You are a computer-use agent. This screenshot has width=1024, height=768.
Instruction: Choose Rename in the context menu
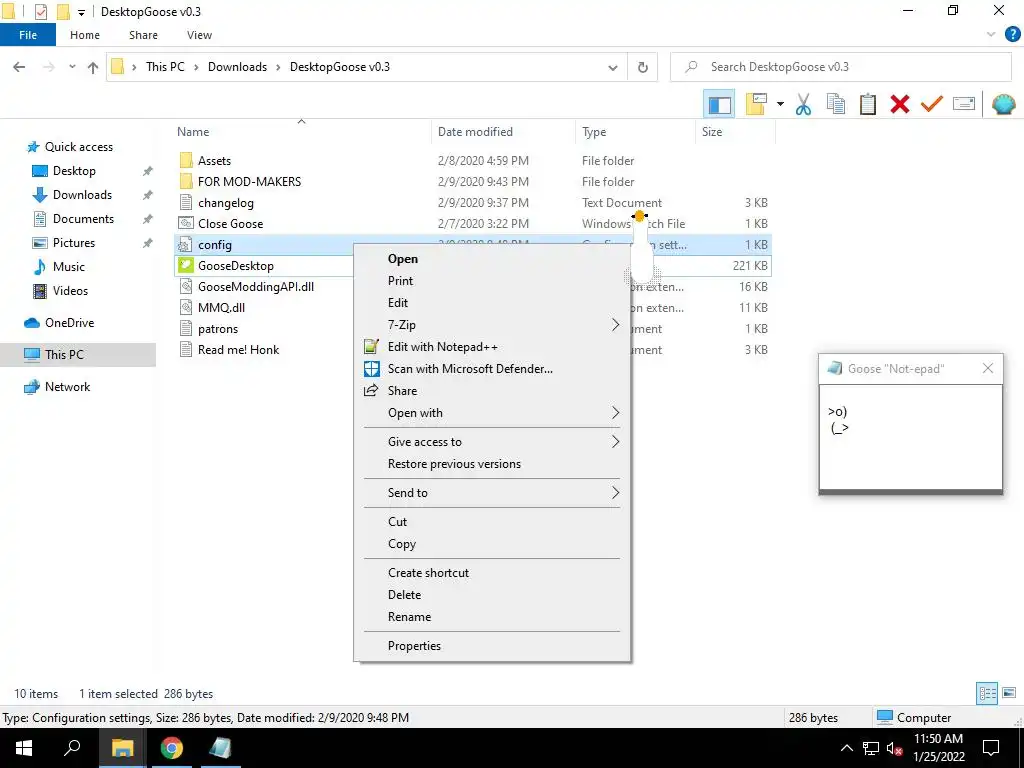tap(492, 617)
